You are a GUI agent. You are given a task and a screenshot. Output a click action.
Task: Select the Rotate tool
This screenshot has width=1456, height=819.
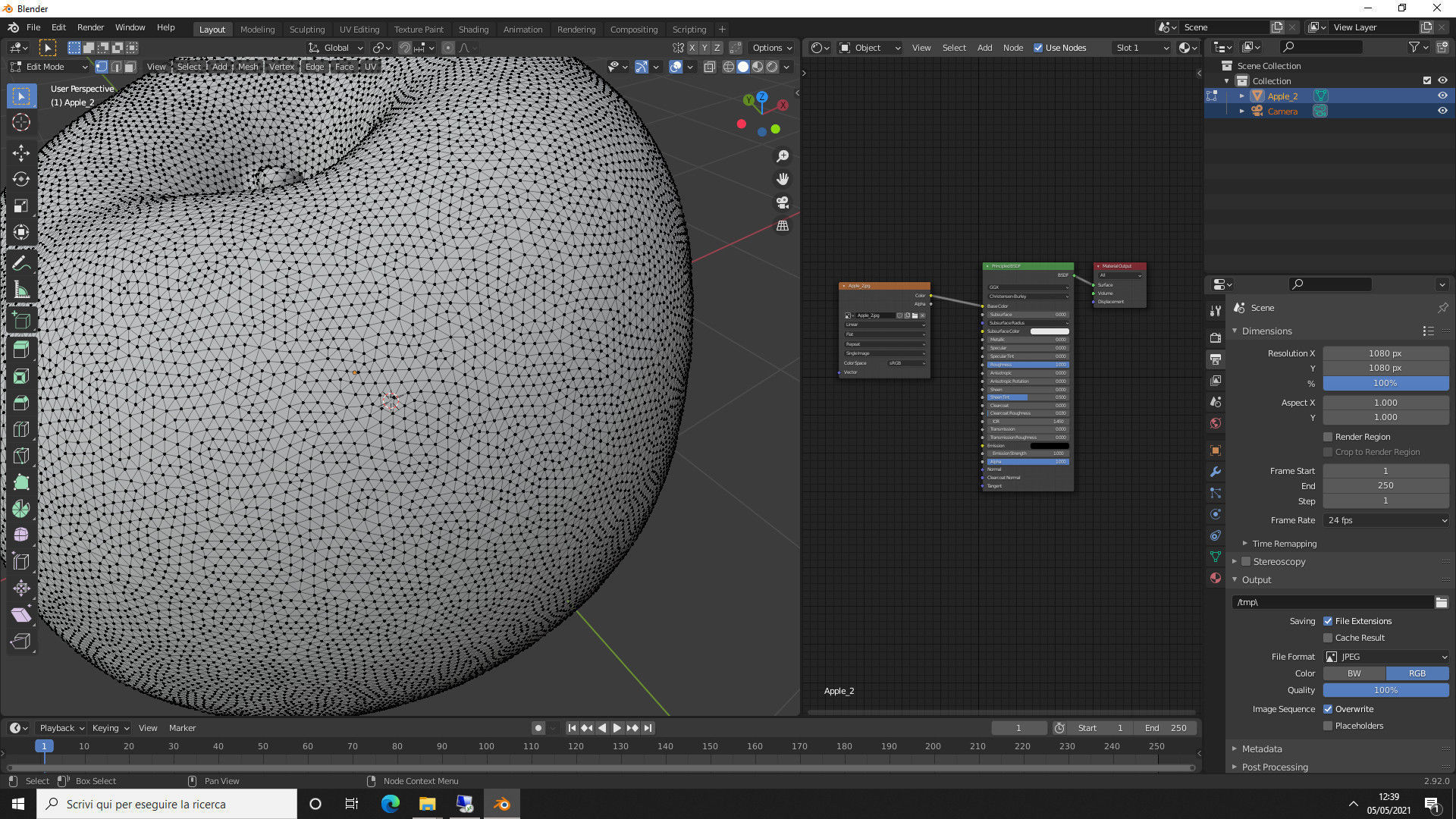coord(21,180)
